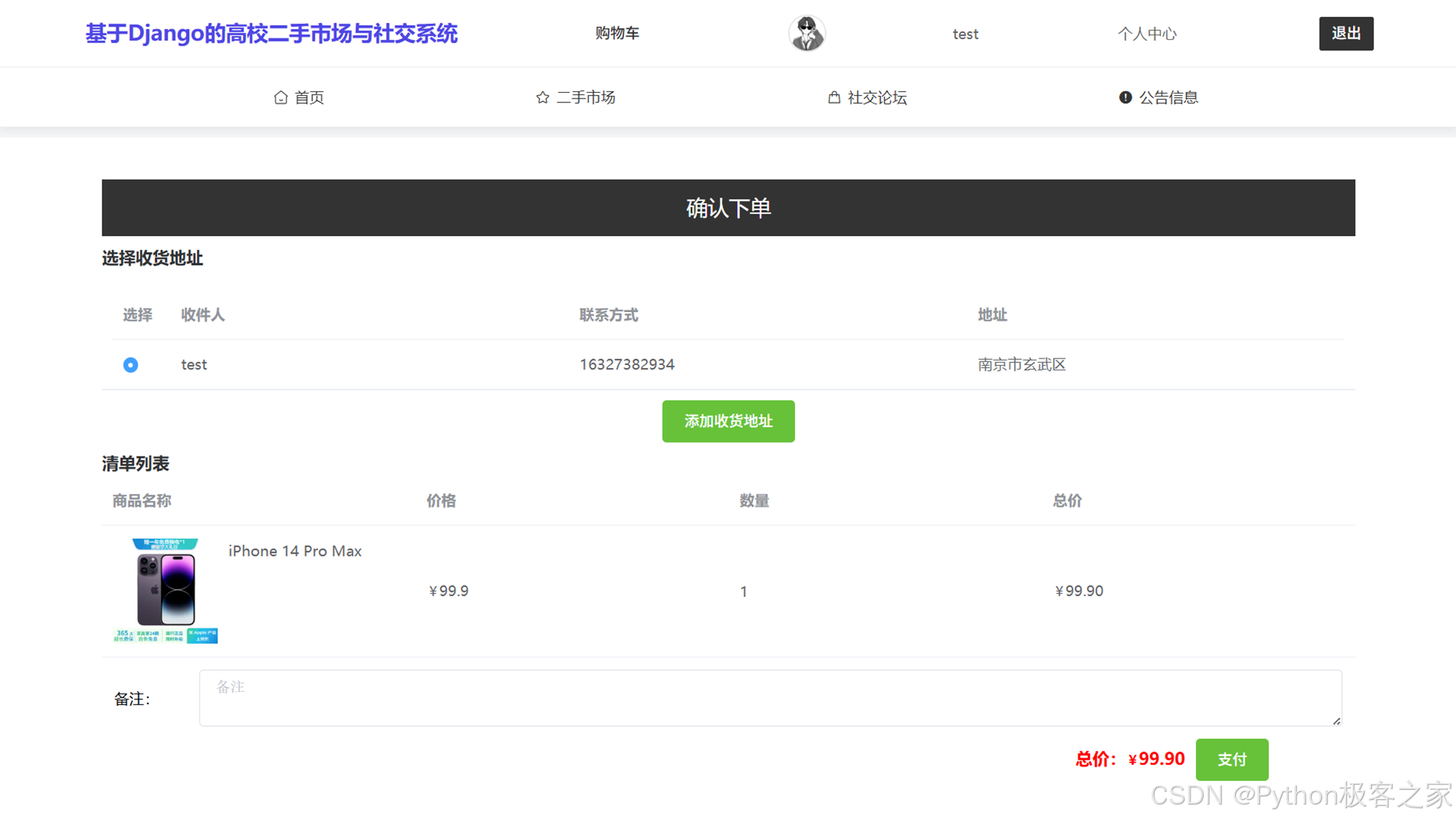Click the bag icon beside 社交论坛
The width and height of the screenshot is (1456, 820).
tap(833, 97)
